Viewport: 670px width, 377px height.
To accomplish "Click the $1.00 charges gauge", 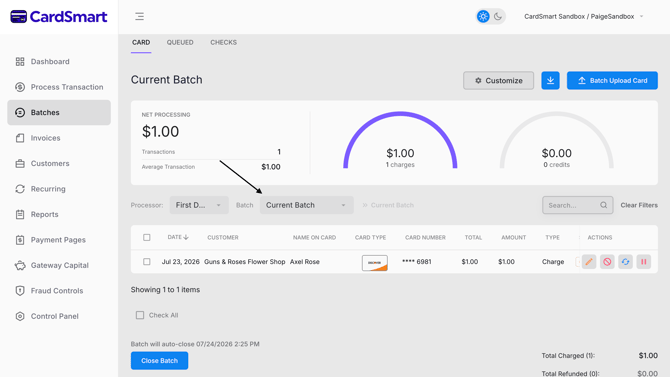I will (x=400, y=140).
